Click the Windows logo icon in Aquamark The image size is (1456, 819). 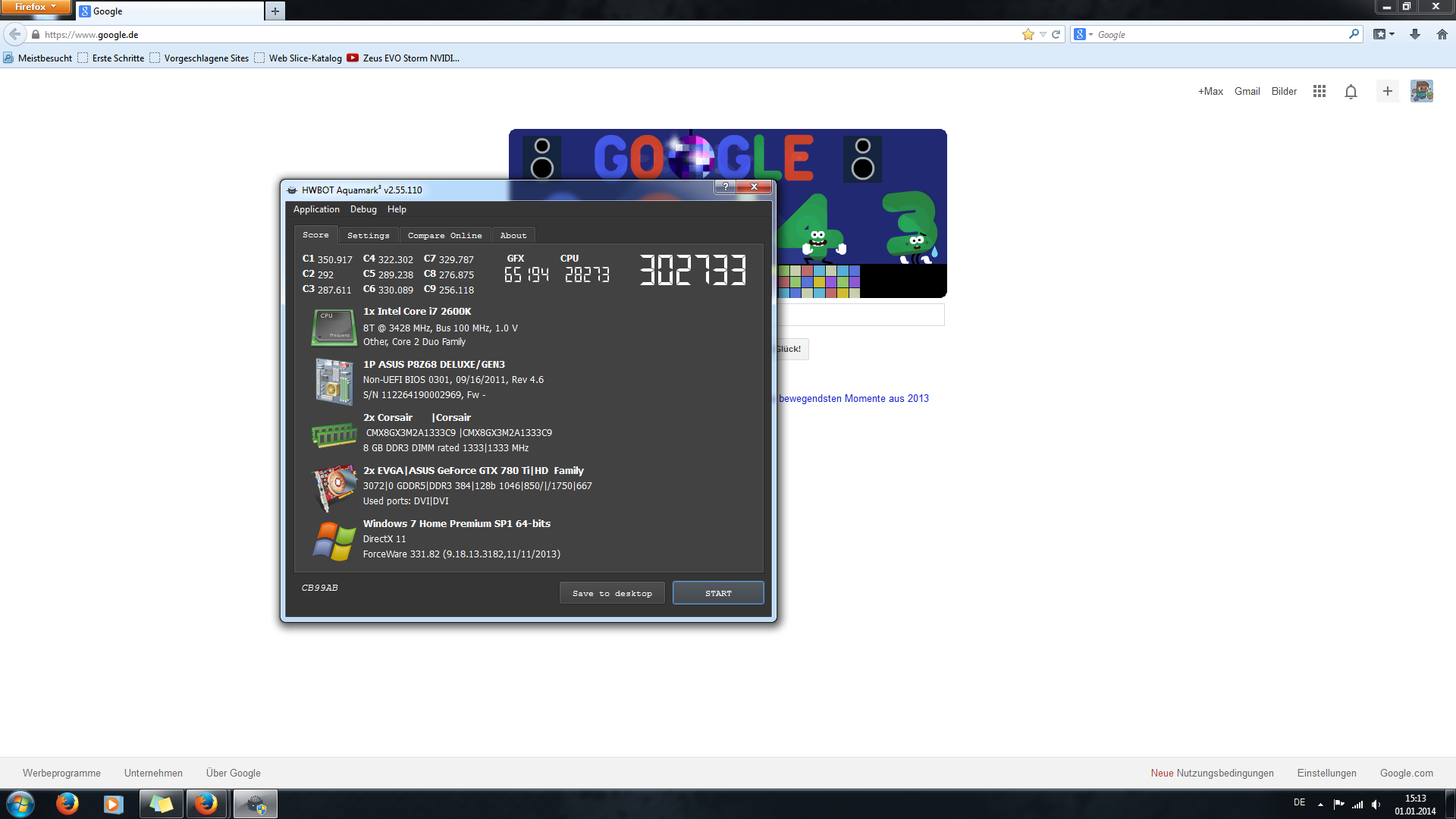pos(334,541)
